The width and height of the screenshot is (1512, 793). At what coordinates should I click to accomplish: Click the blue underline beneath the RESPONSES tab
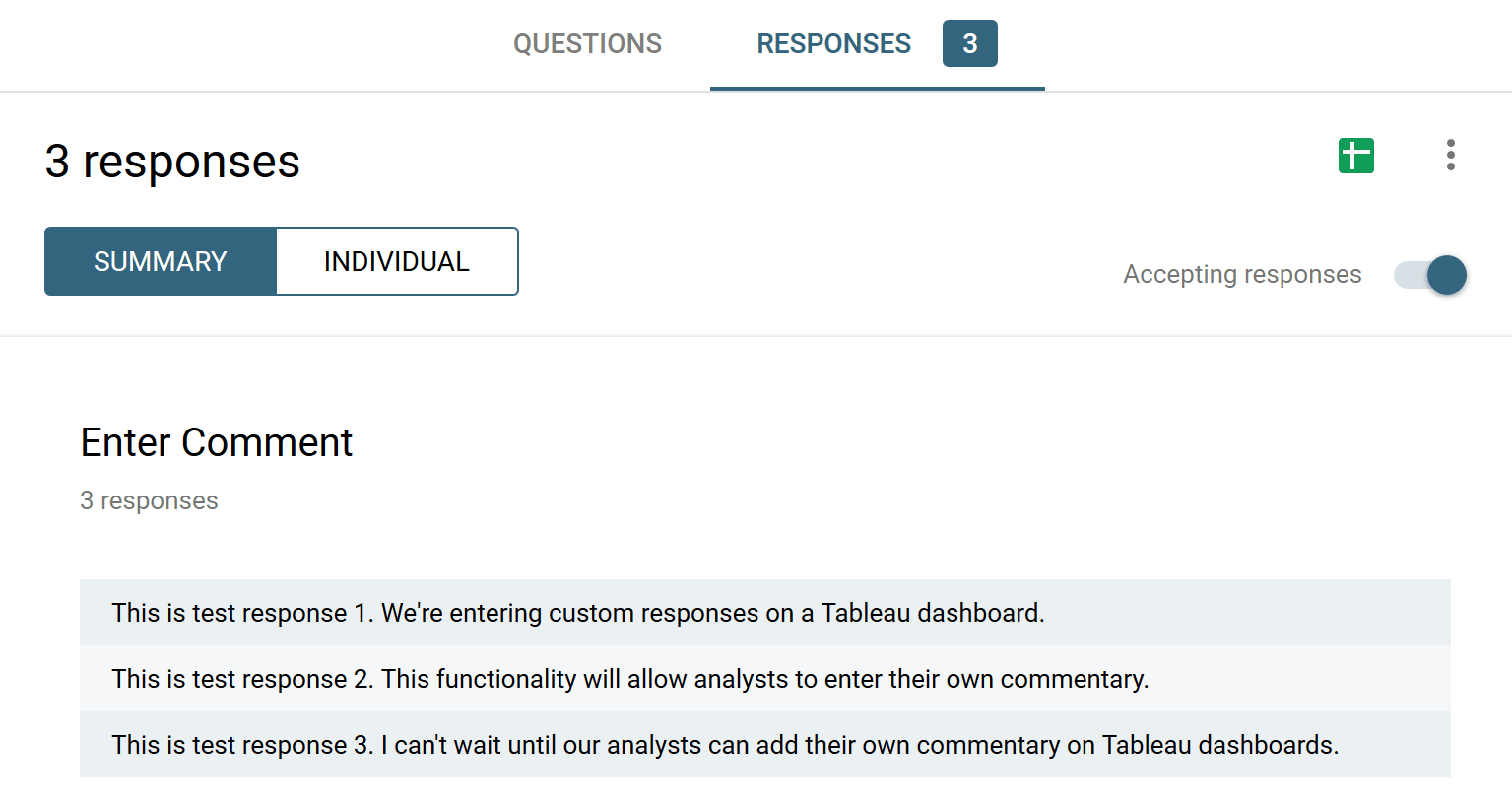(x=877, y=88)
